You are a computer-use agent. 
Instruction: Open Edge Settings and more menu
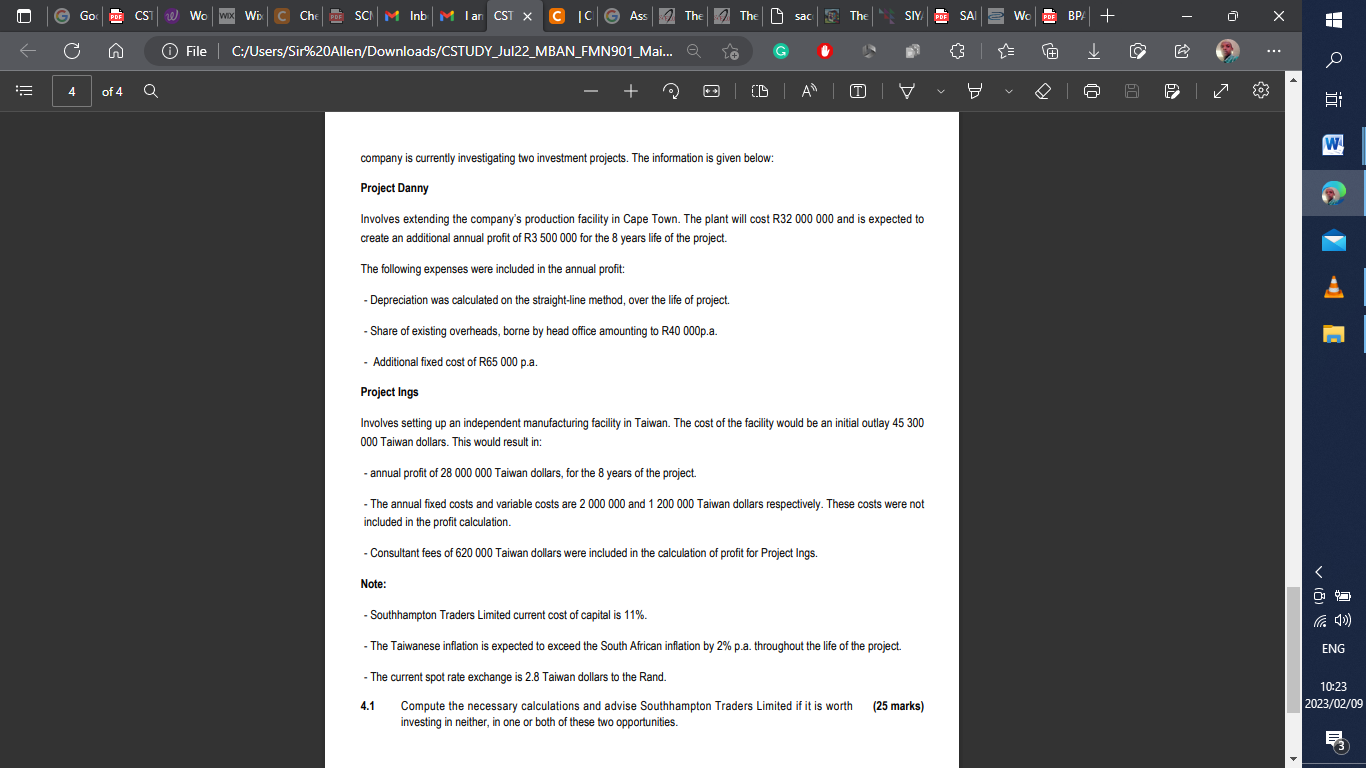tap(1273, 51)
